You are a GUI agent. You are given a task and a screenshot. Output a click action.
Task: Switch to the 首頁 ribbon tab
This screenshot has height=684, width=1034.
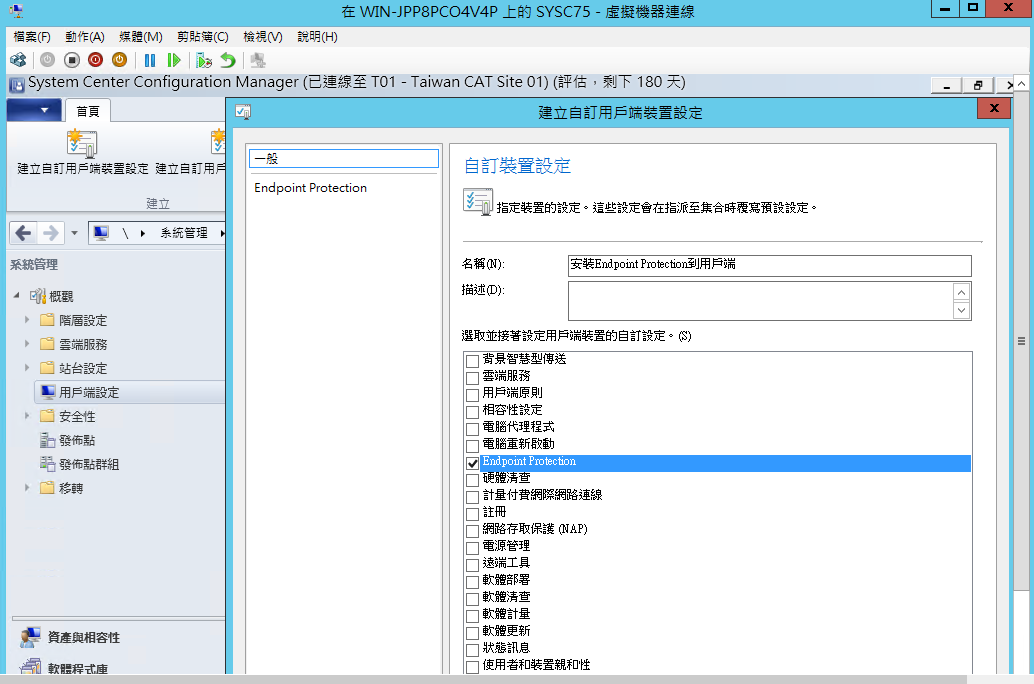[87, 111]
